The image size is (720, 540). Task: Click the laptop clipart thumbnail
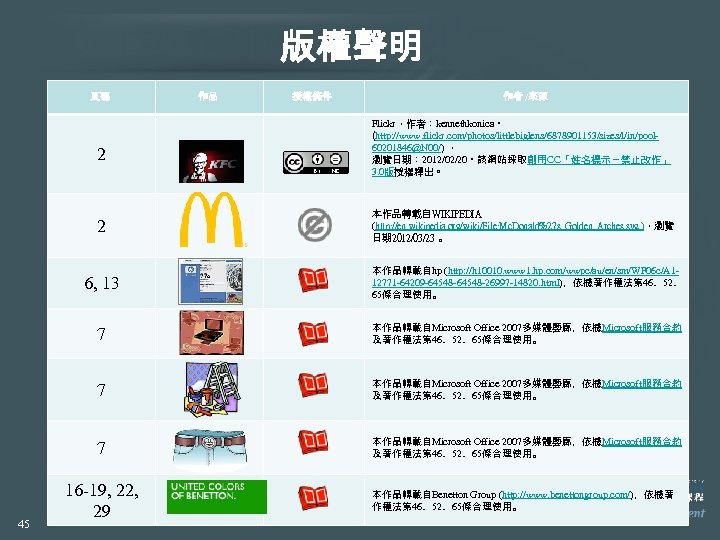[x=211, y=332]
